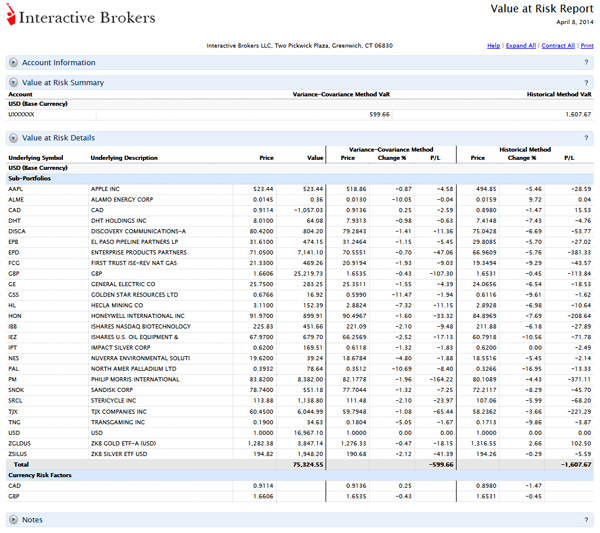Click the Expand All link
The width and height of the screenshot is (600, 533).
[x=520, y=46]
